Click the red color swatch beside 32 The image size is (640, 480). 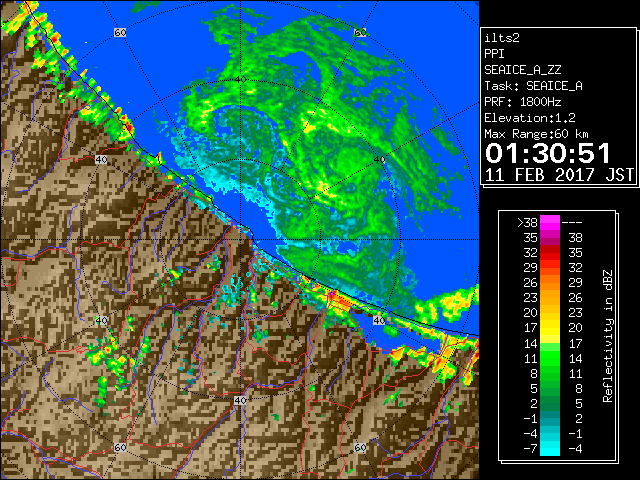pos(550,253)
